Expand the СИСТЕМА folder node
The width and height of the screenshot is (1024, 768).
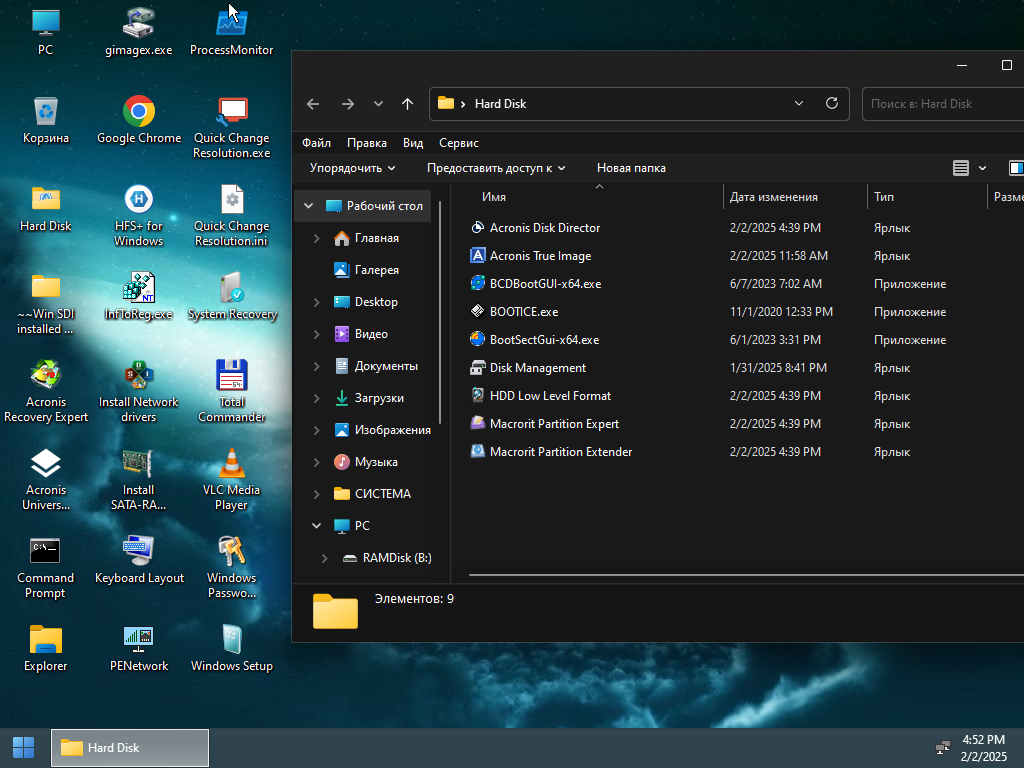point(317,494)
